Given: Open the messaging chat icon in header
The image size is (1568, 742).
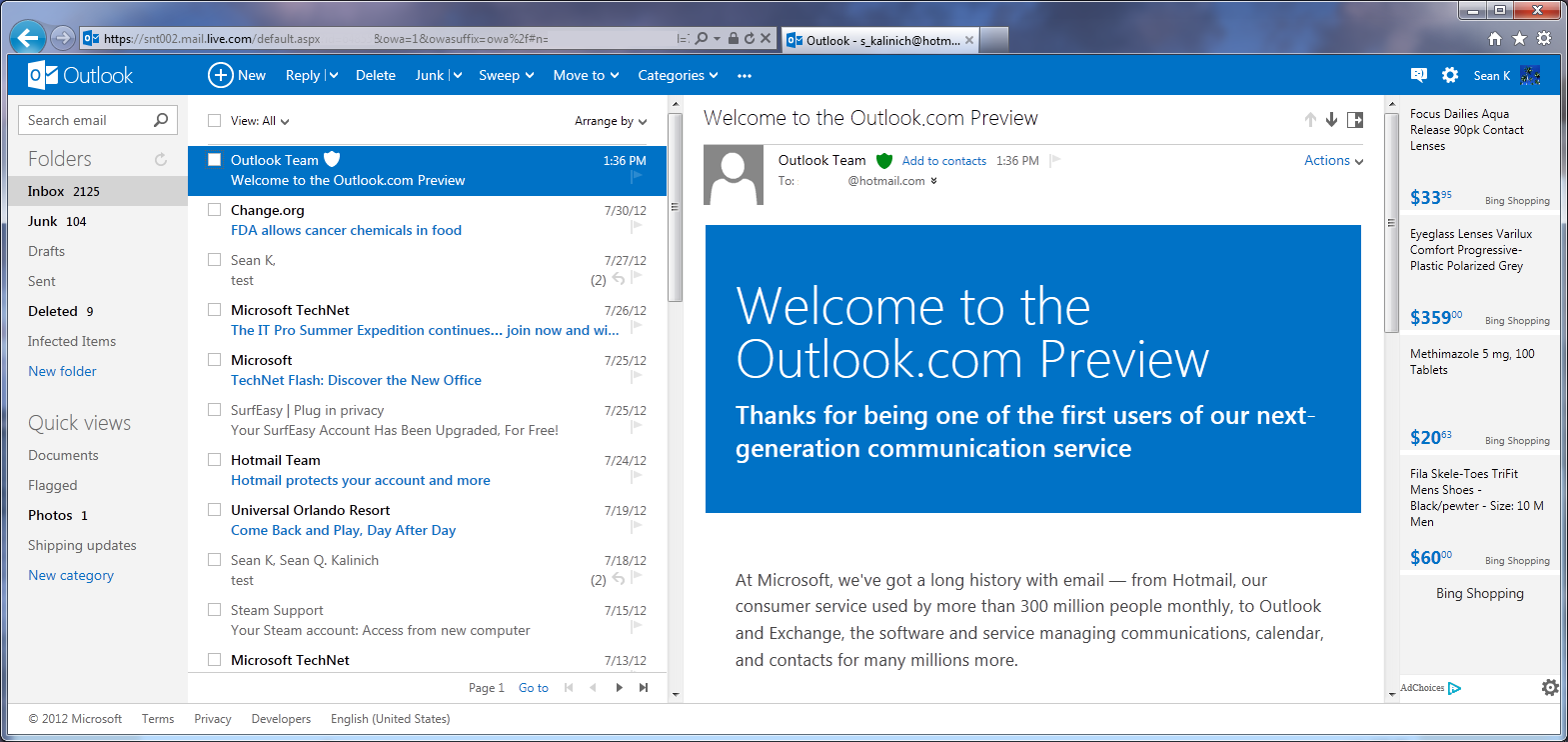Looking at the screenshot, I should 1418,75.
